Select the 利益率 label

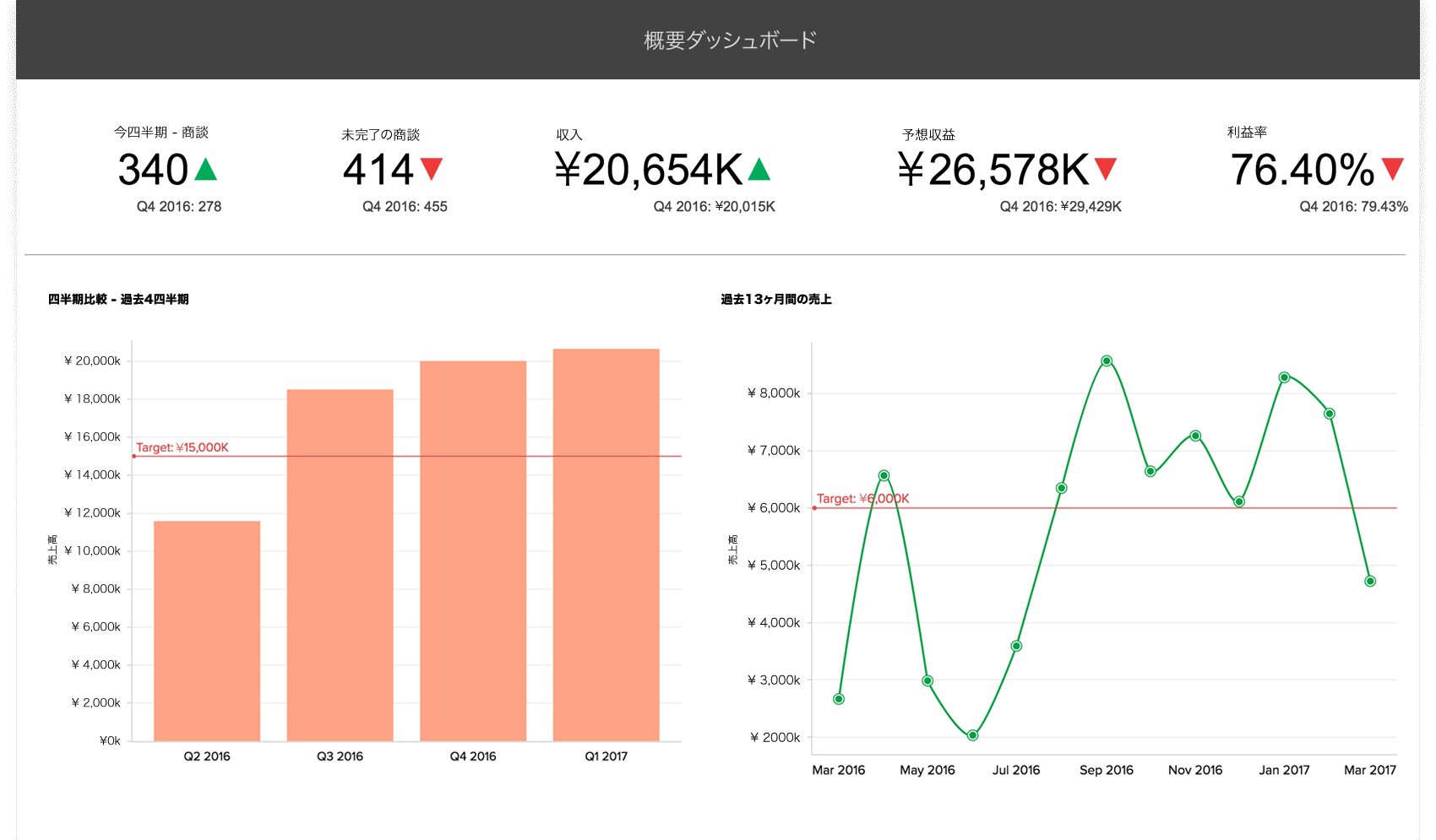tap(1247, 132)
